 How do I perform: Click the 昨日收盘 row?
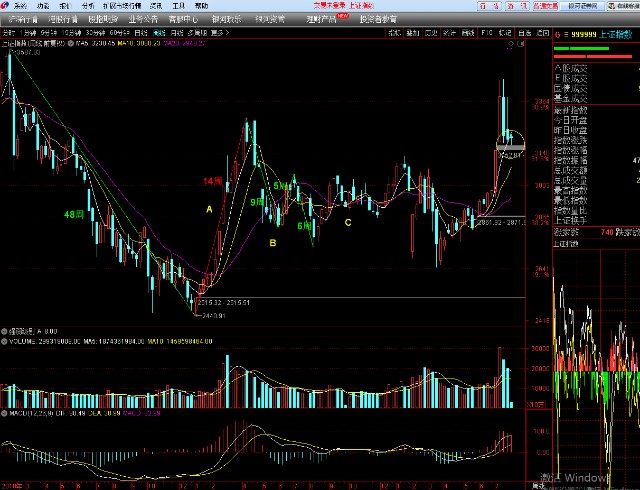(596, 130)
